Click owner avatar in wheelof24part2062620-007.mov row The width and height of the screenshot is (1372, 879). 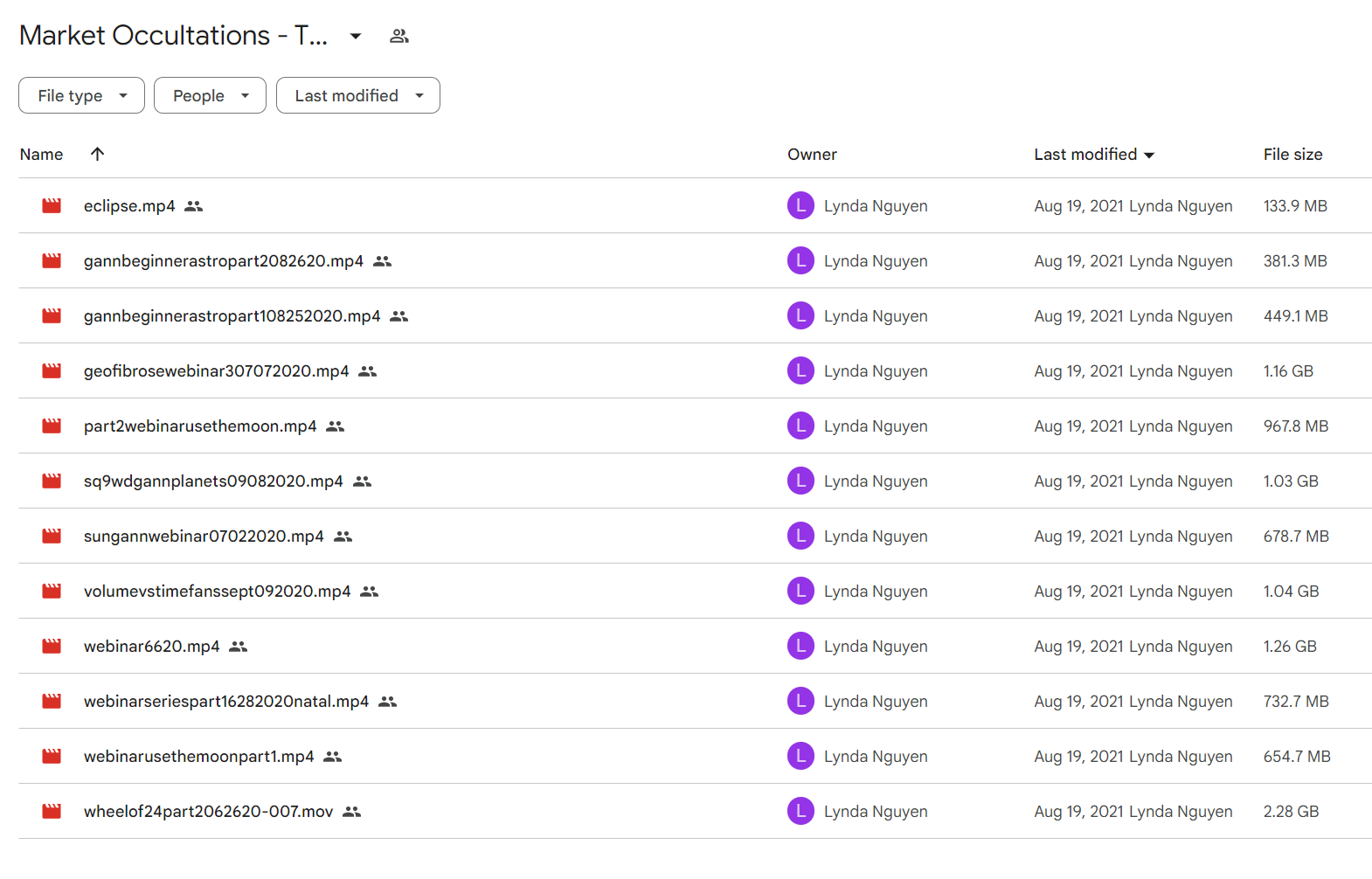(x=800, y=811)
